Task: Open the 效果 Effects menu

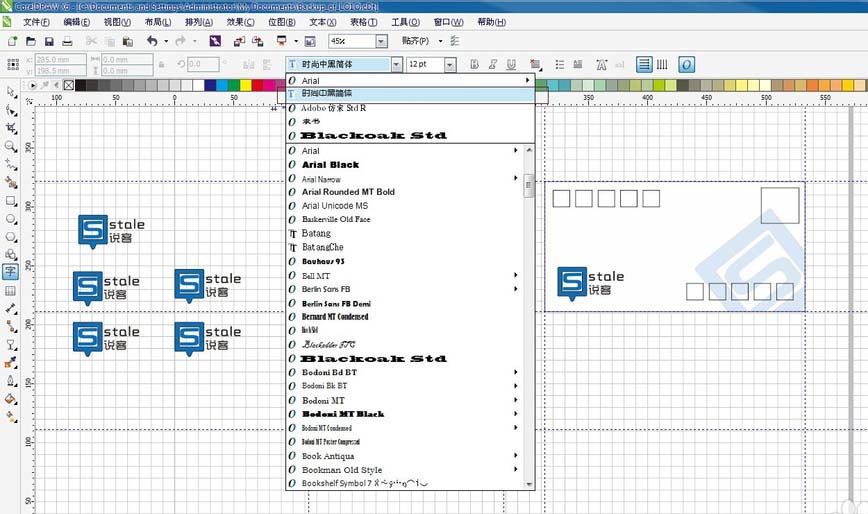Action: [x=240, y=22]
